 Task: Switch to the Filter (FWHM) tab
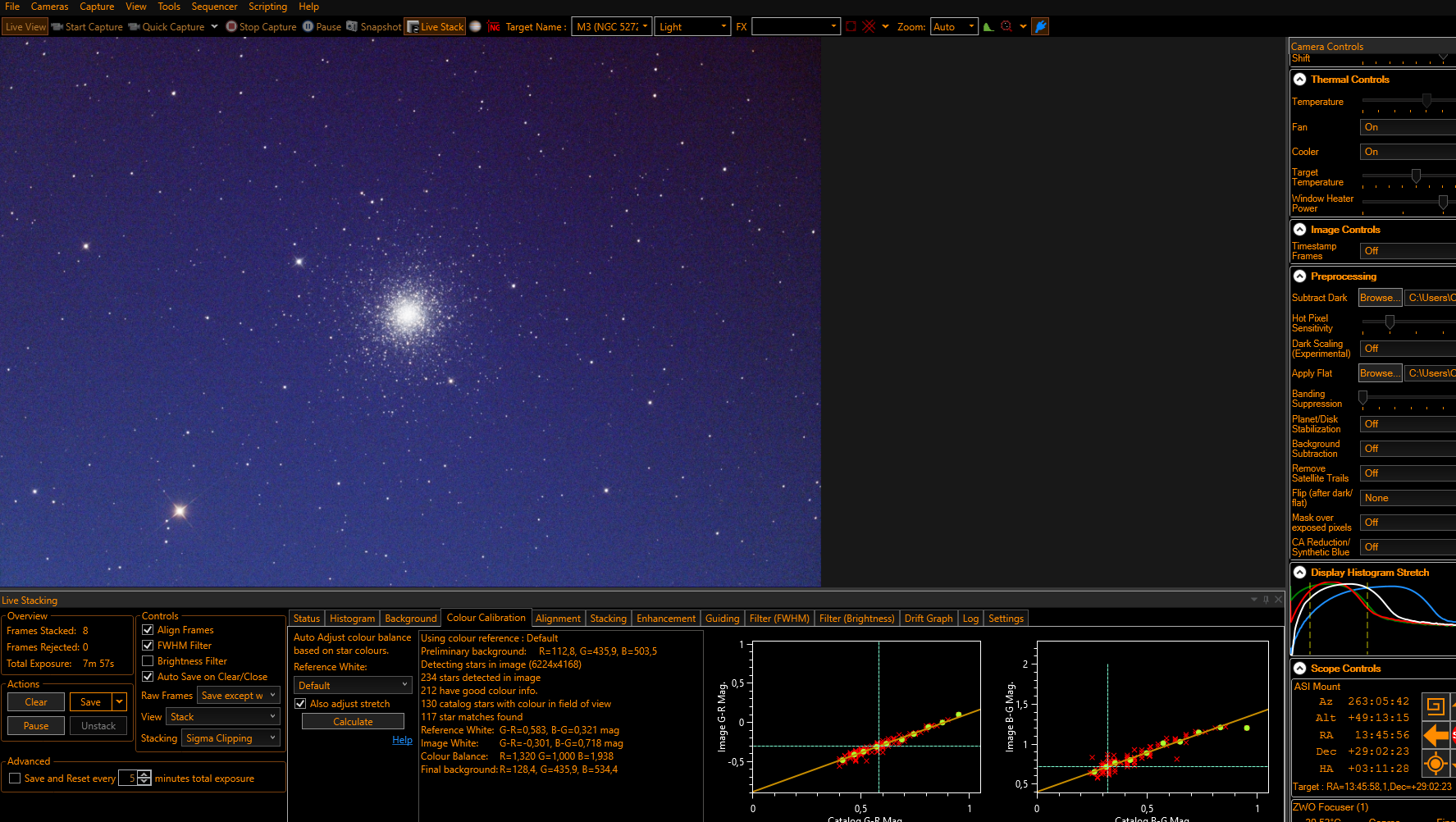tap(779, 619)
